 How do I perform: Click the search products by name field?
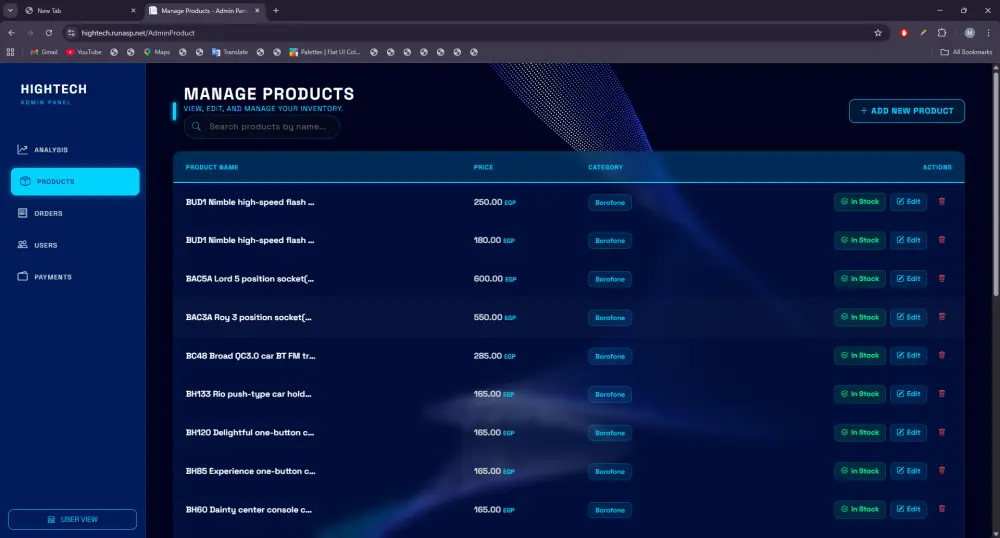point(261,126)
